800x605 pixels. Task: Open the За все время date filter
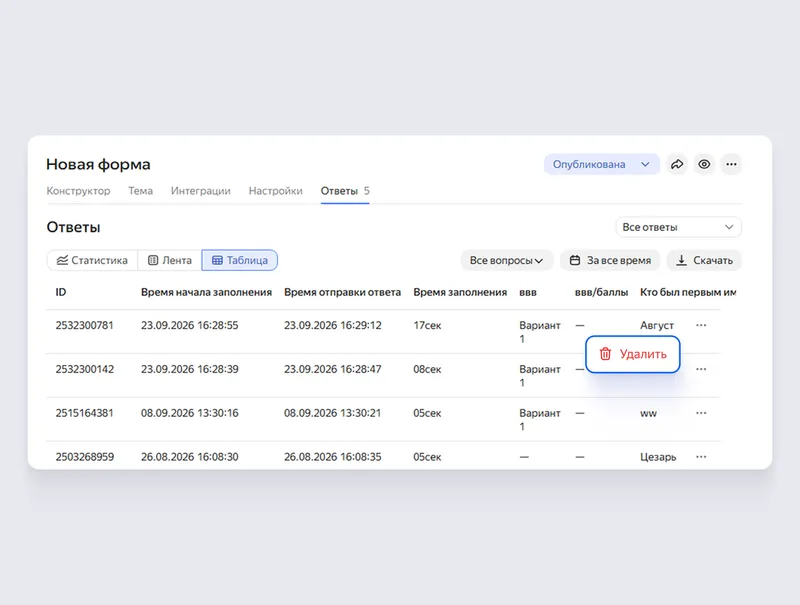tap(610, 260)
